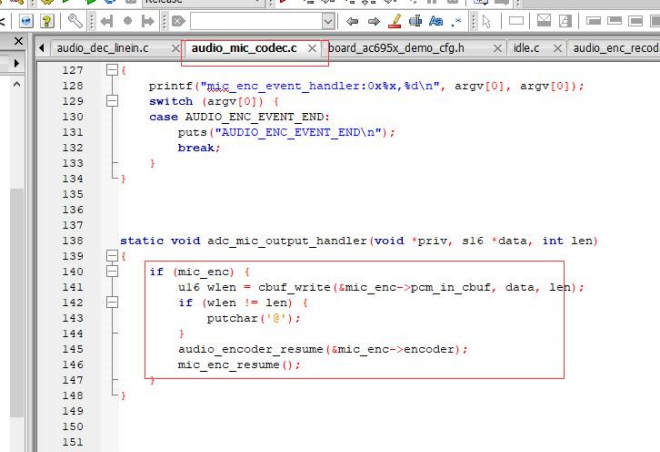Collapse the if (mic_enc) block at line 140

(112, 271)
